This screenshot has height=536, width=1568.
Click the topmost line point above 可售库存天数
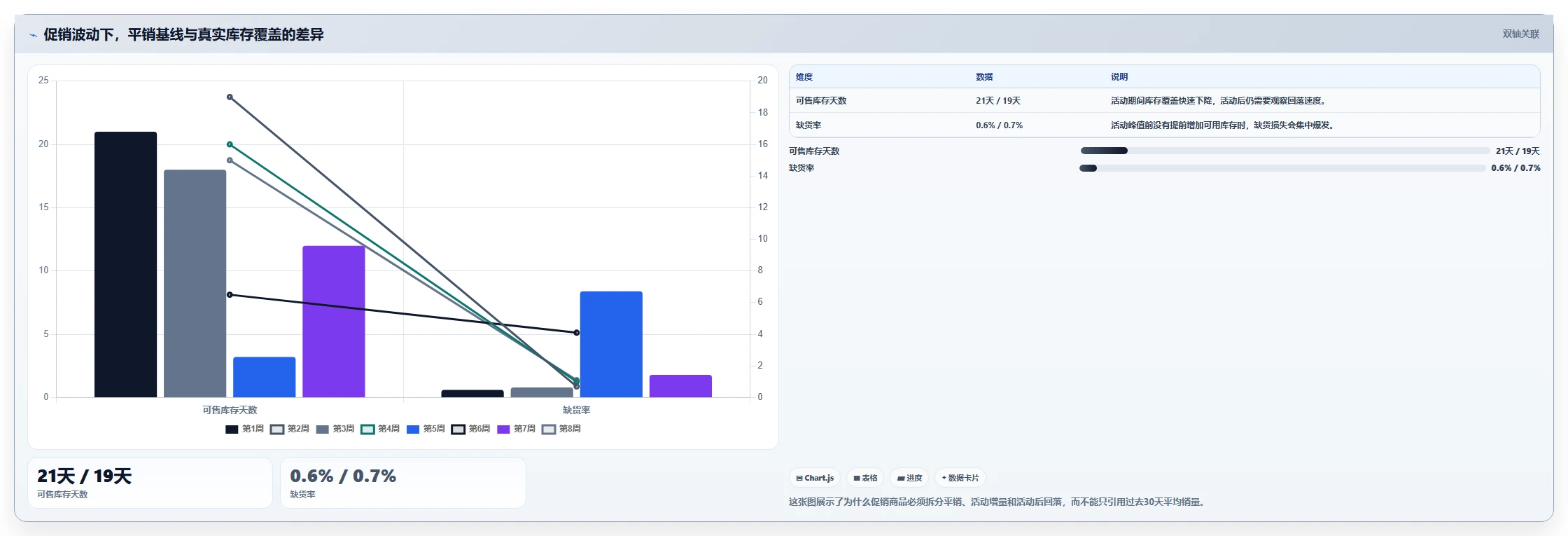coord(230,97)
